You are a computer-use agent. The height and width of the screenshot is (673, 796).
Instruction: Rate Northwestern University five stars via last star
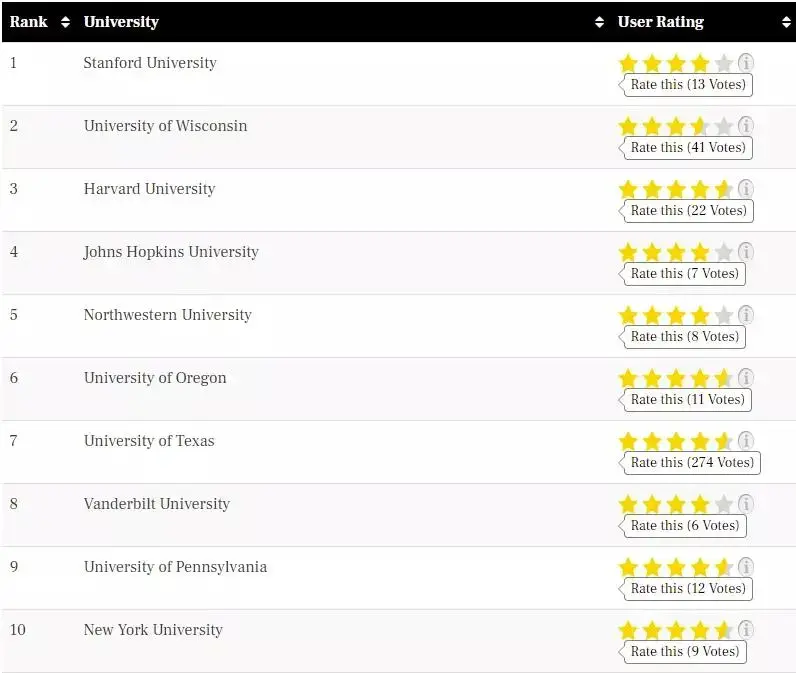pyautogui.click(x=724, y=316)
